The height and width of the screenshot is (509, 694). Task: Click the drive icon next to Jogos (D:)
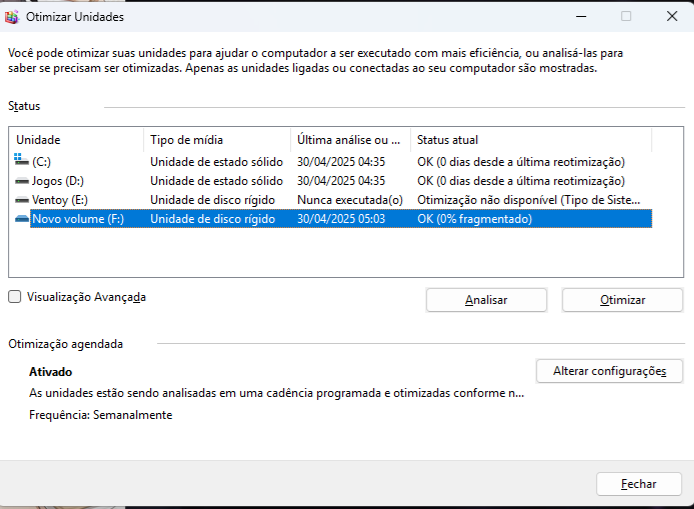click(22, 181)
